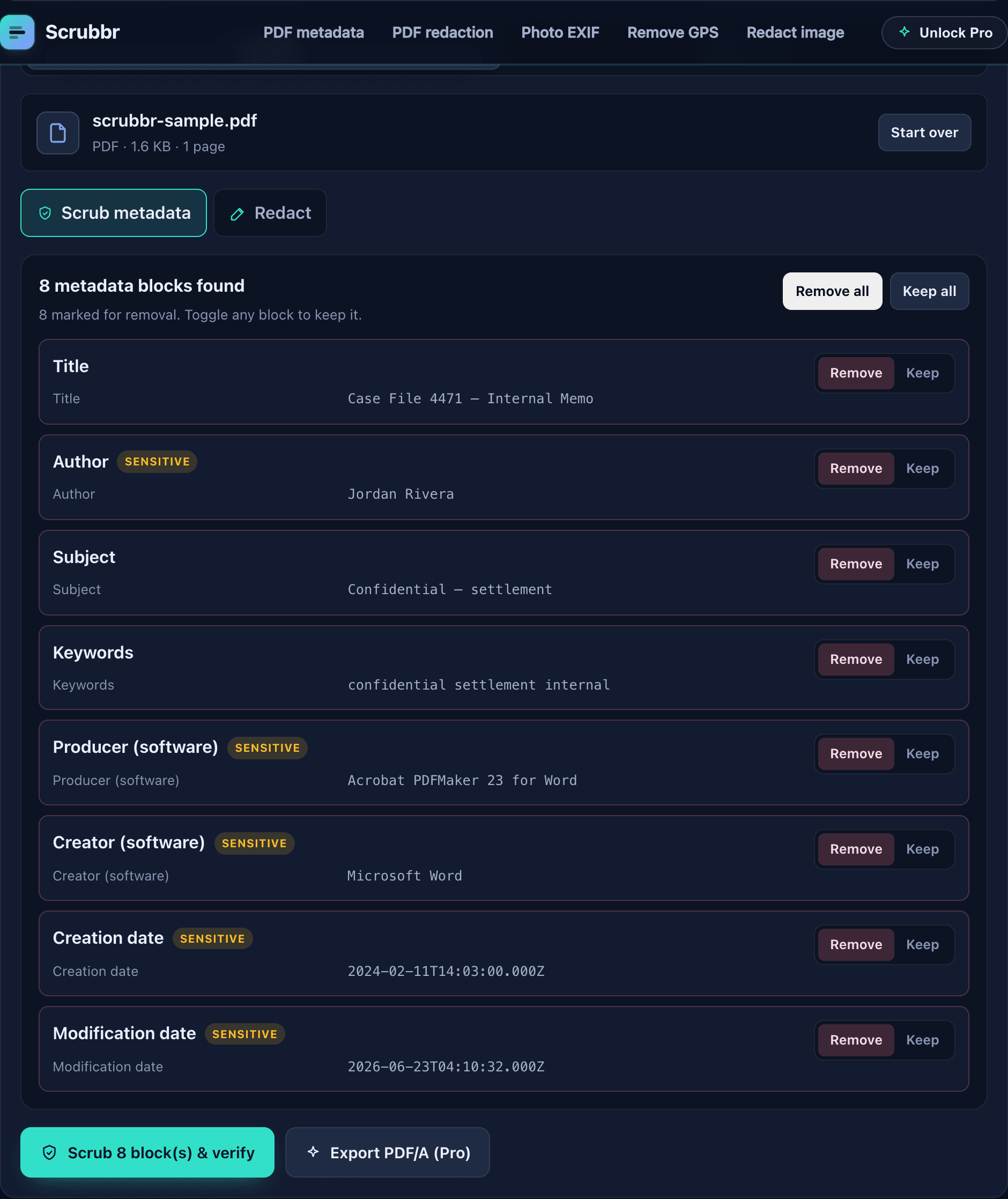
Task: Click author value 'Jordan Rivera'
Action: 401,494
